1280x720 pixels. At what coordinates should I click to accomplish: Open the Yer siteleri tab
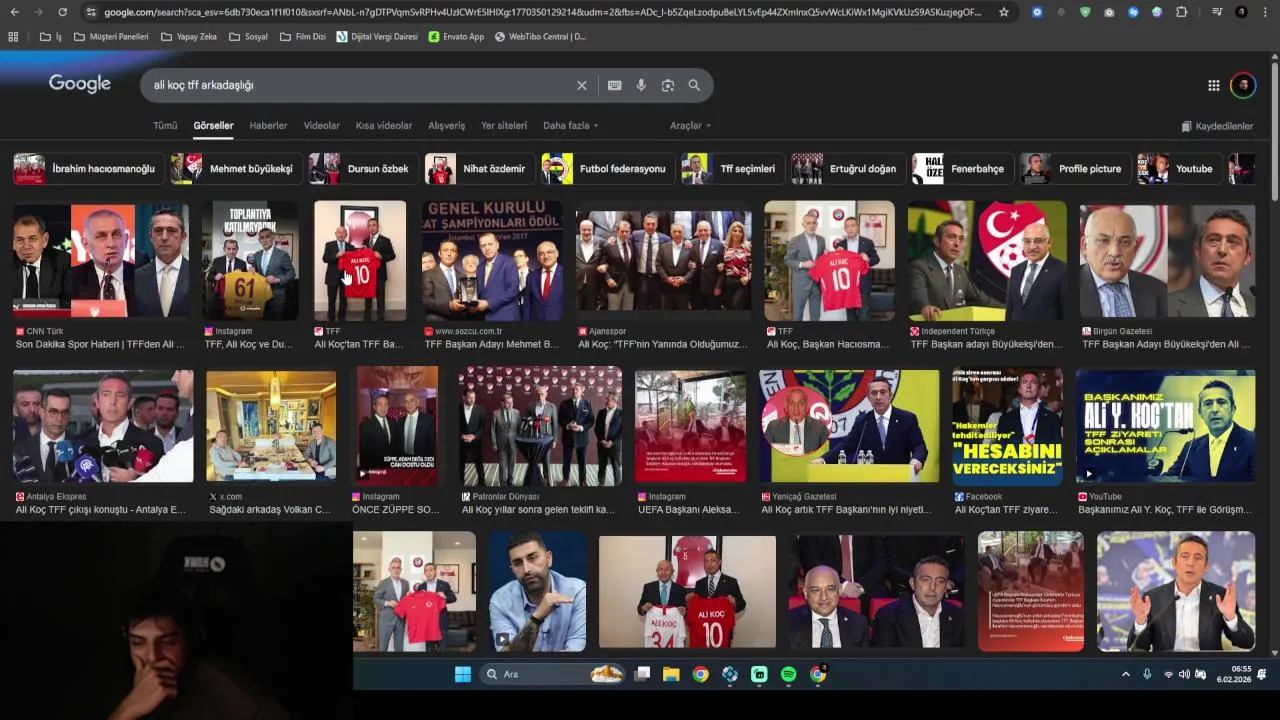tap(504, 126)
